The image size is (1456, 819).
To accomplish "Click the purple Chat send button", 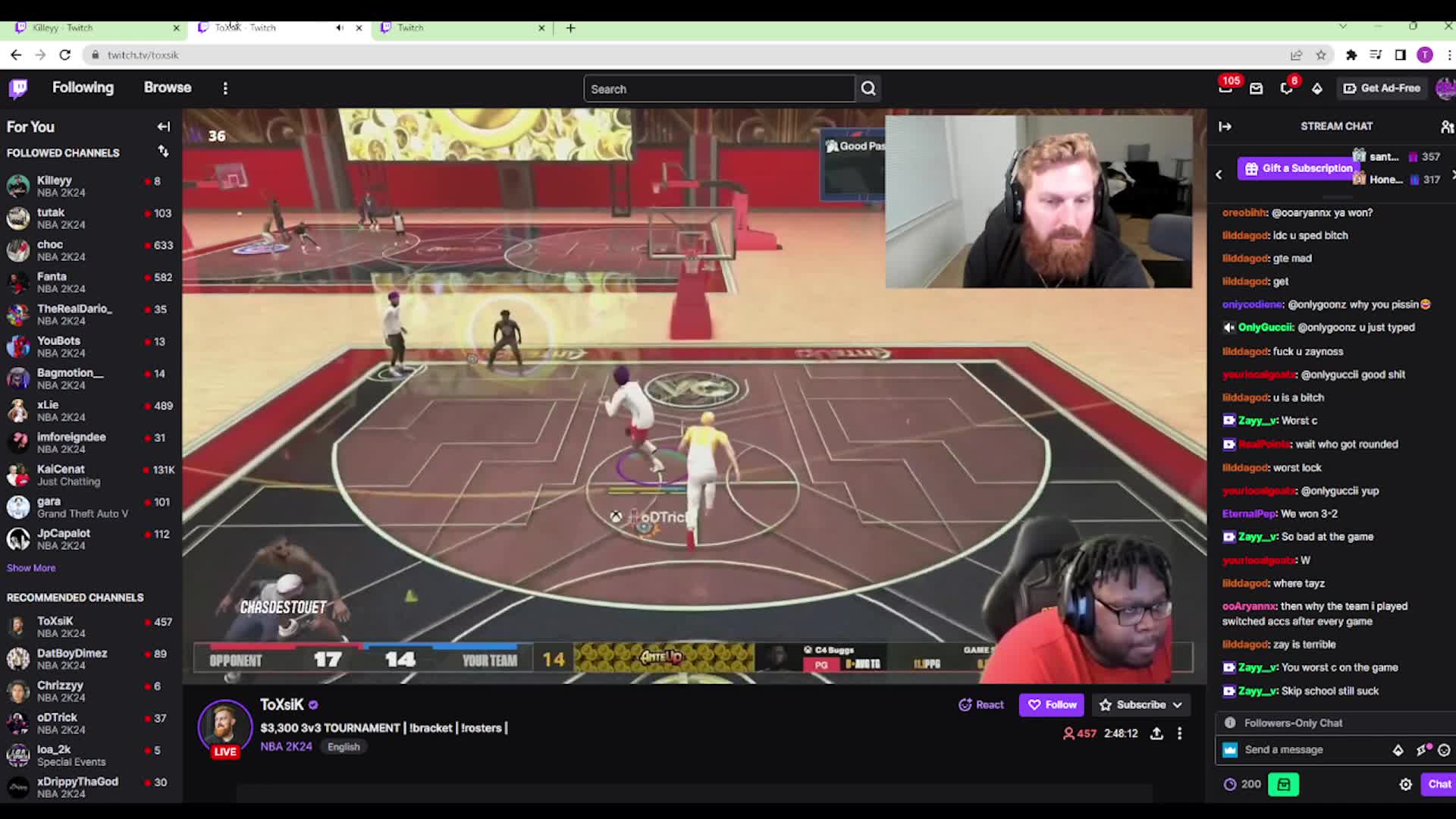I will point(1439,784).
